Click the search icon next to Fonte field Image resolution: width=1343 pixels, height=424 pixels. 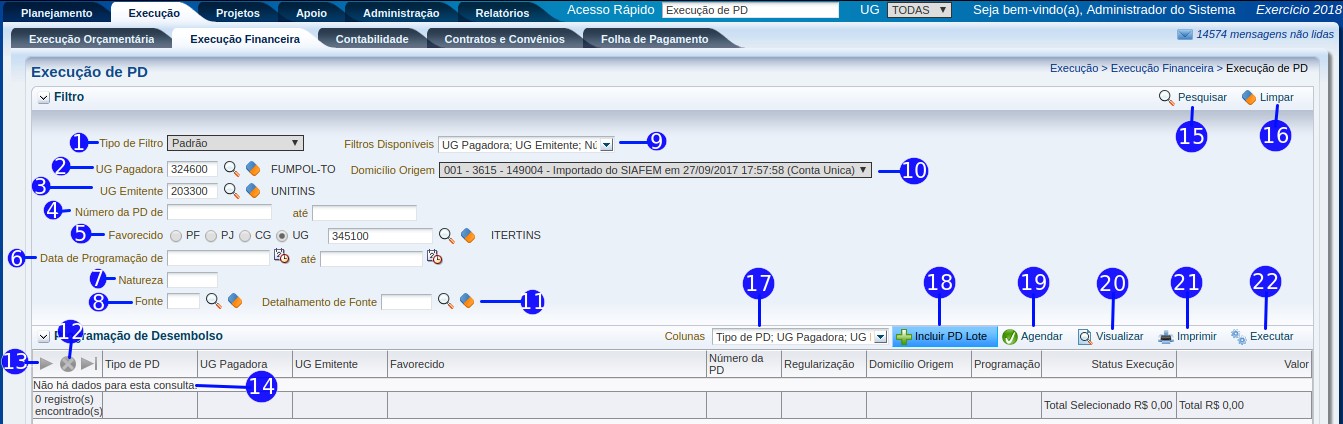[x=214, y=300]
